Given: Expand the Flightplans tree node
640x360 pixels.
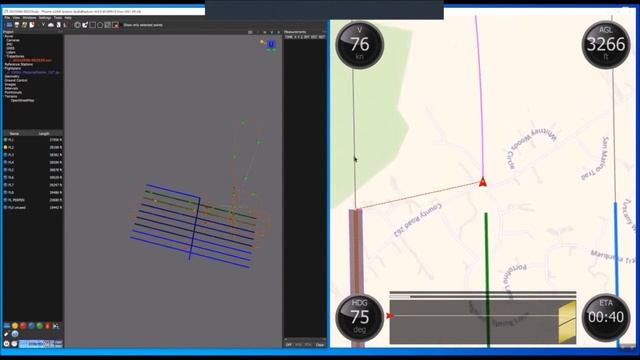Looking at the screenshot, I should tap(4, 69).
